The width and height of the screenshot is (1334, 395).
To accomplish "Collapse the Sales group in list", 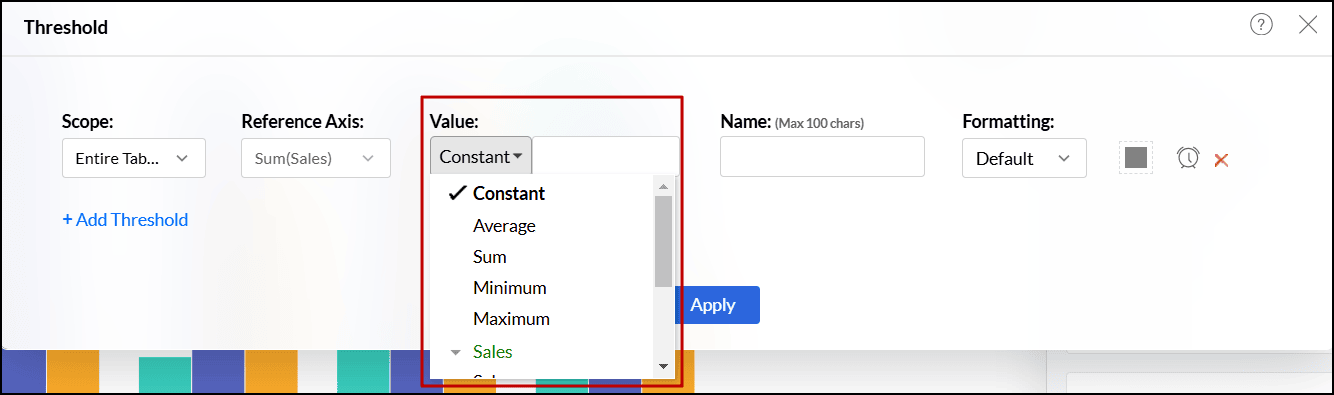I will 456,352.
